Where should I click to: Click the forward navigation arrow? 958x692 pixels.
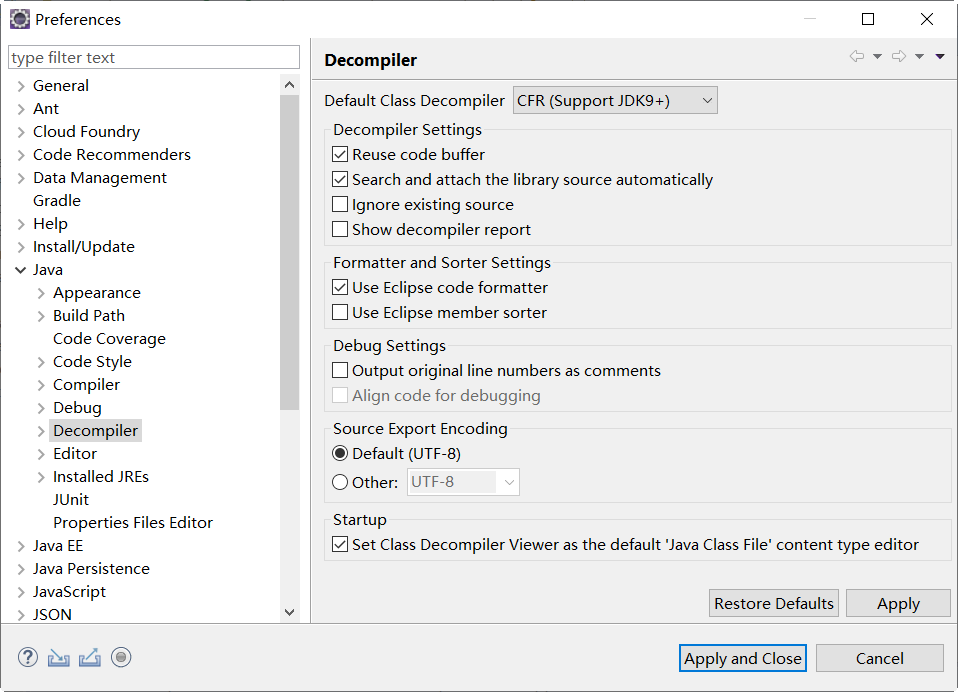899,56
